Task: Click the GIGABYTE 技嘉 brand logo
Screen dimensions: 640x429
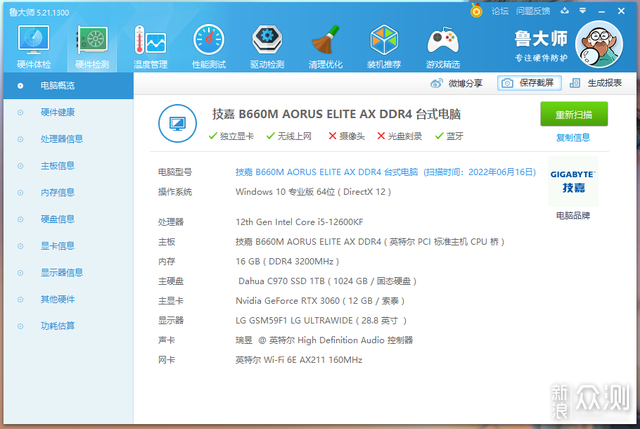Action: [573, 181]
